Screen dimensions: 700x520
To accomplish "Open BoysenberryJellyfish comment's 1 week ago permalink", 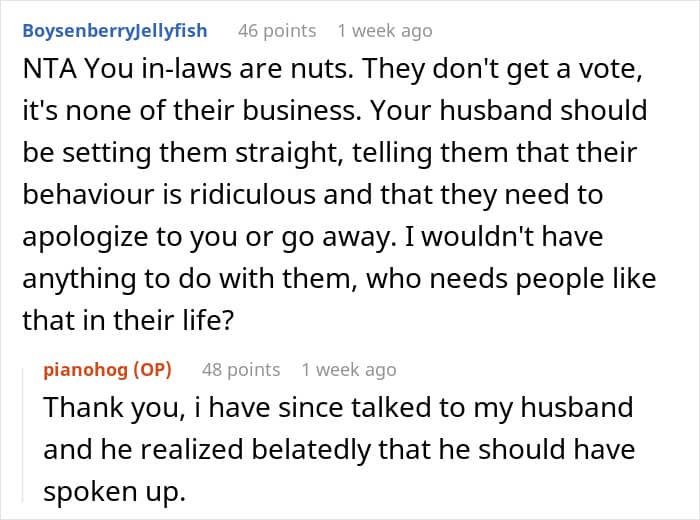I will click(385, 31).
